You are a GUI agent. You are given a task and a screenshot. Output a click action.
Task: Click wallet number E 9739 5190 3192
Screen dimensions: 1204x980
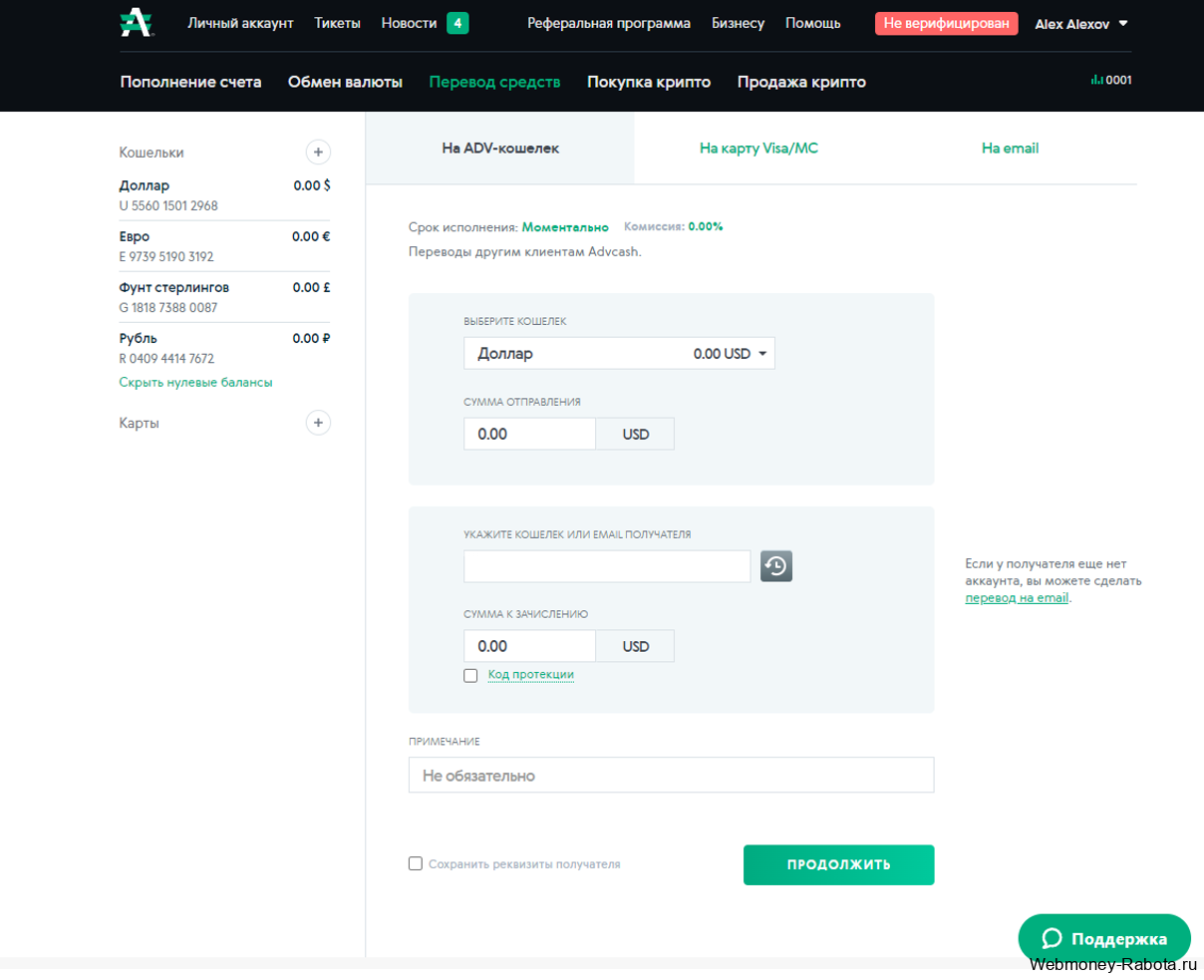(x=166, y=256)
